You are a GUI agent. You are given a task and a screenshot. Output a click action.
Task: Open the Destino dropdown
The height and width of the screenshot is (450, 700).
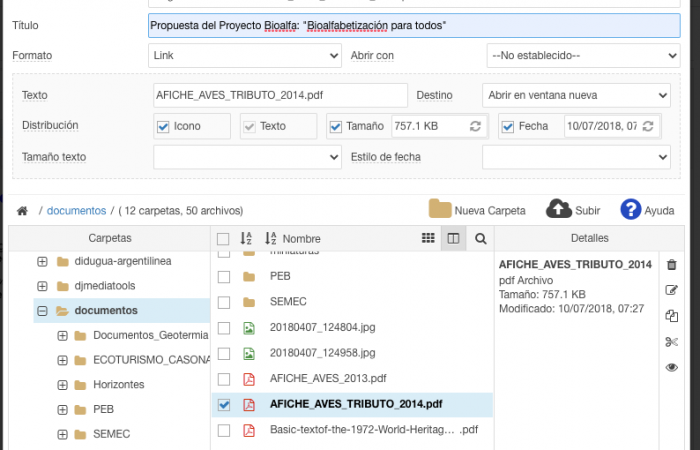[x=574, y=95]
